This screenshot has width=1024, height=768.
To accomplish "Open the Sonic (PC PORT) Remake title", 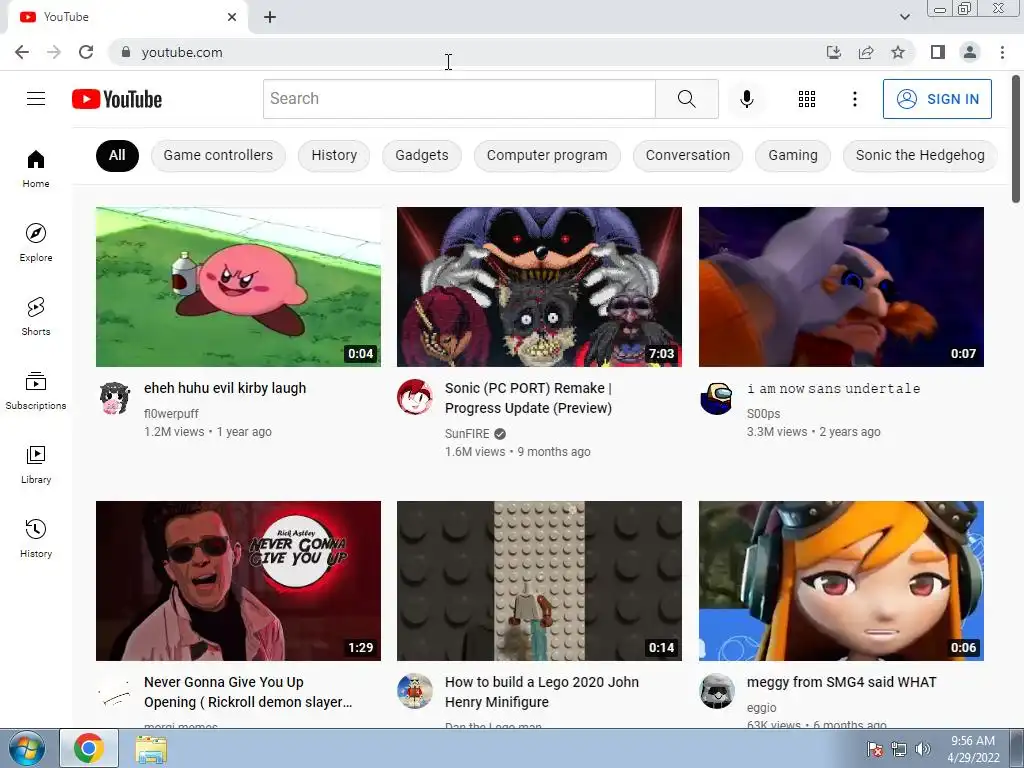I will point(528,398).
